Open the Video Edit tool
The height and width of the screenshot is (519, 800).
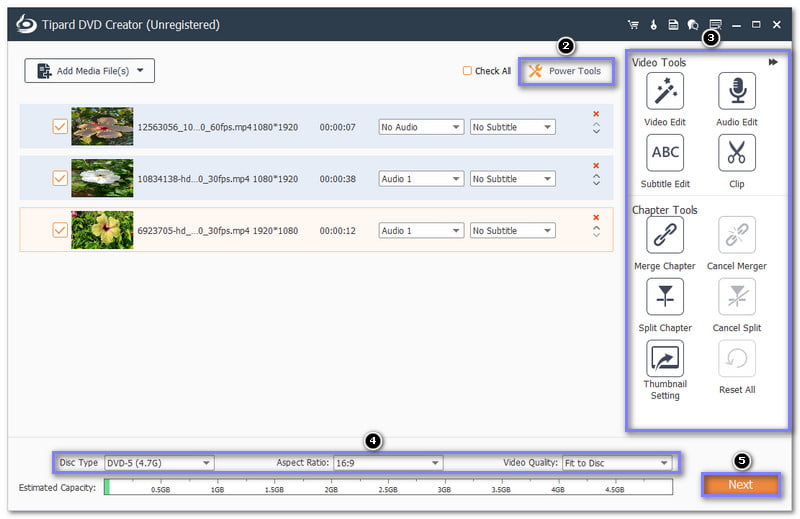click(x=664, y=91)
